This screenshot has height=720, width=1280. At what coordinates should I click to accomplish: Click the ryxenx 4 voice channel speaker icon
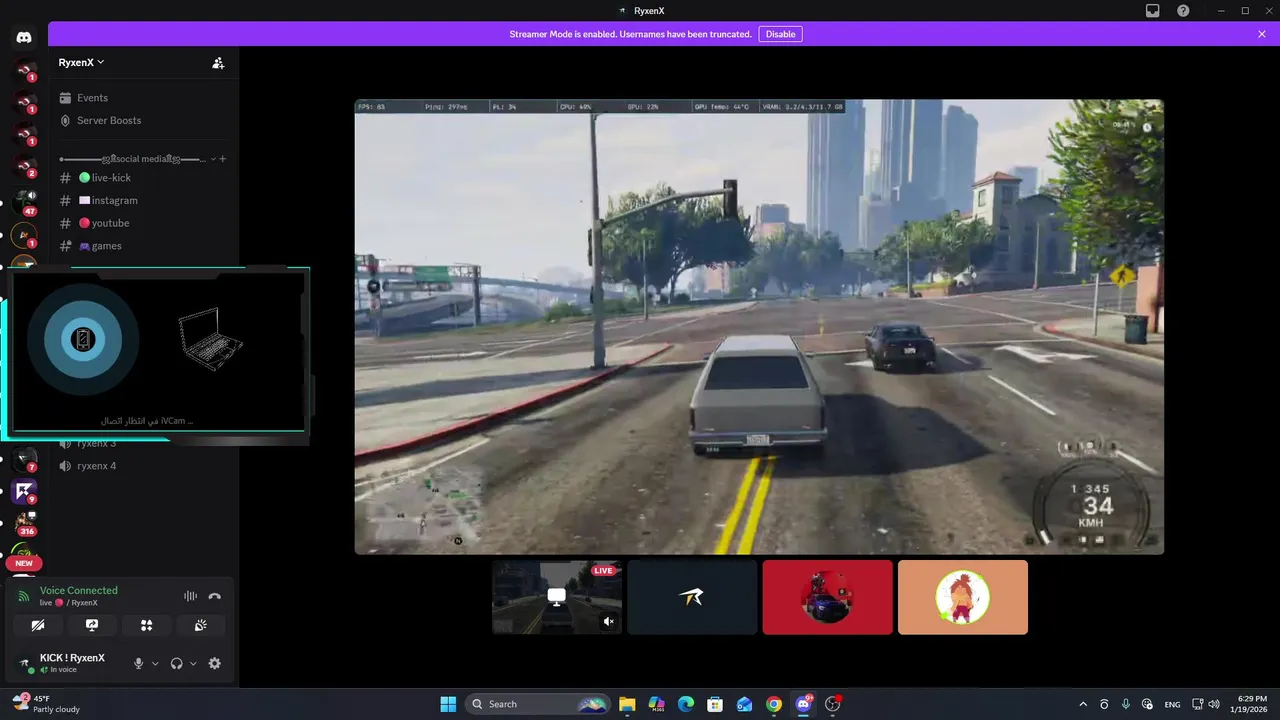click(65, 466)
